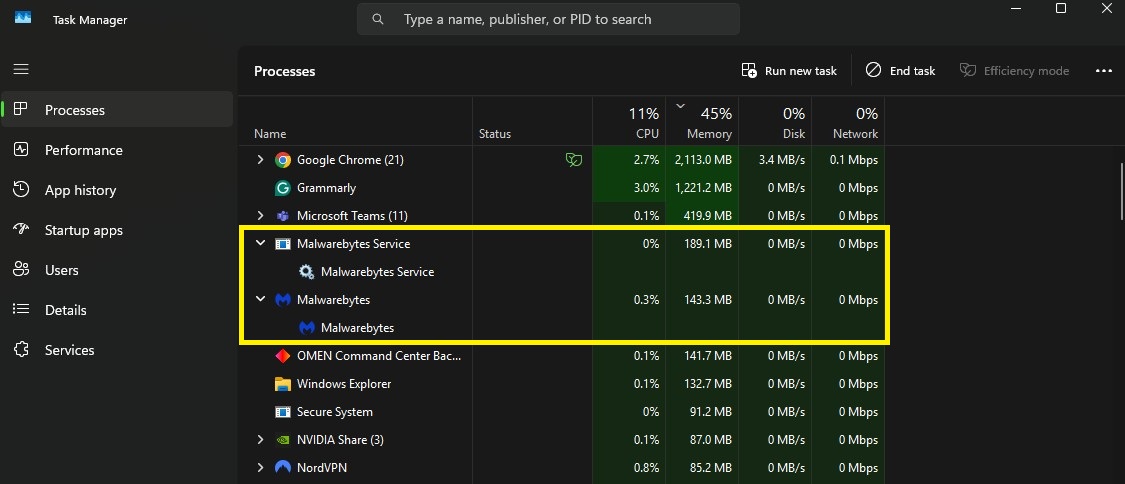Click the End task button
Viewport: 1125px width, 484px height.
pos(900,70)
